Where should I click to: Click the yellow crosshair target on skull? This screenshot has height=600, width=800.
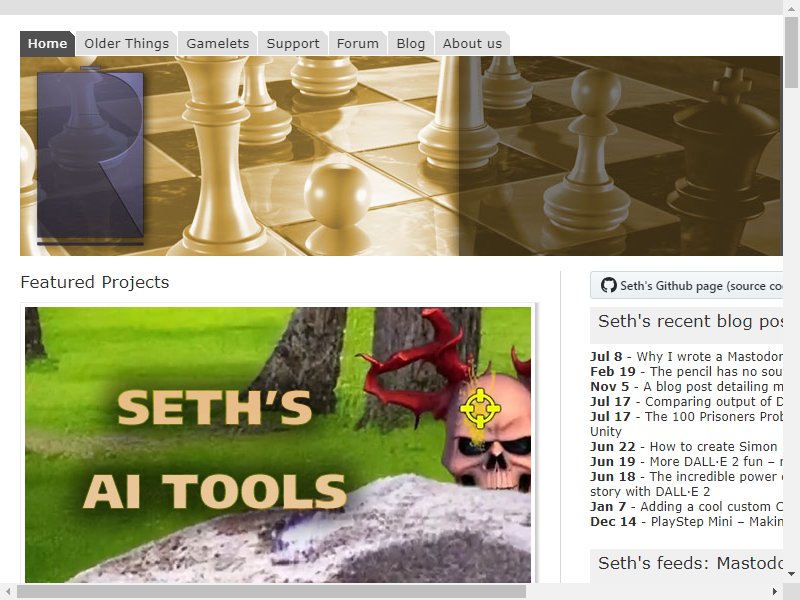pos(480,408)
